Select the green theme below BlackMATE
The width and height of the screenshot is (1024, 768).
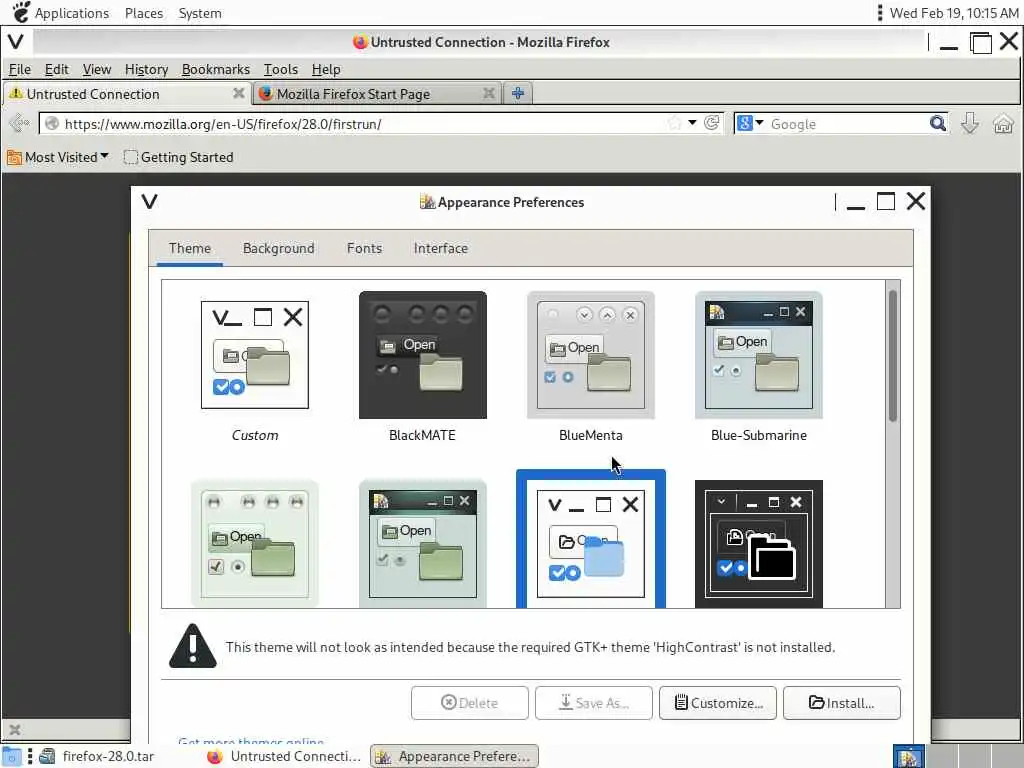tap(423, 543)
